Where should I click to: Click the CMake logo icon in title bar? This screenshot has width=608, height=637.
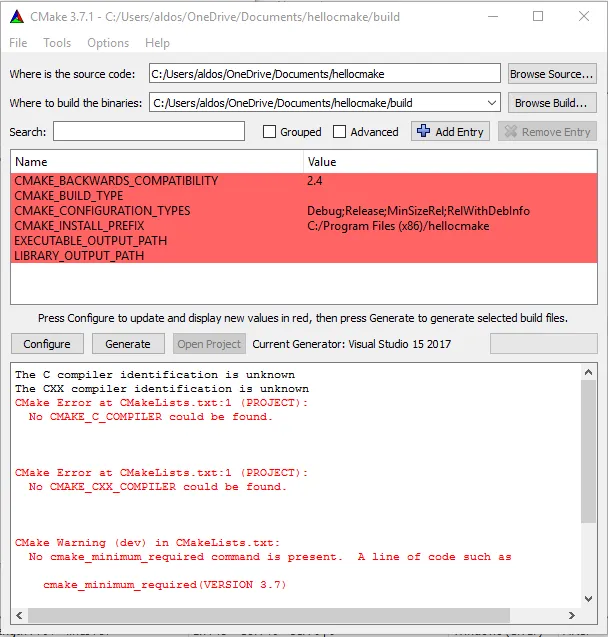point(17,17)
